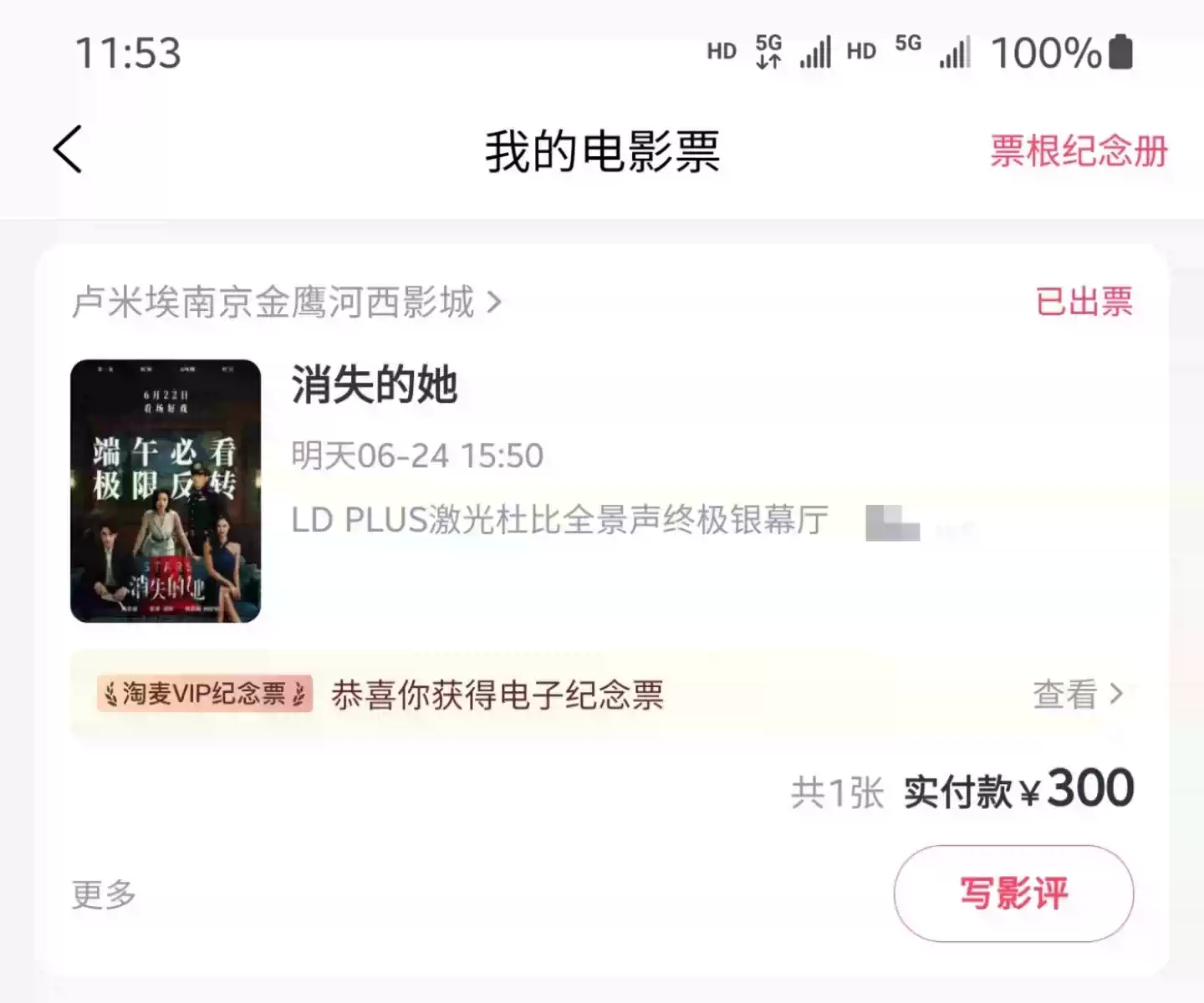Open 票根纪念册 ticket stub album
The height and width of the screenshot is (1003, 1204).
(1079, 151)
